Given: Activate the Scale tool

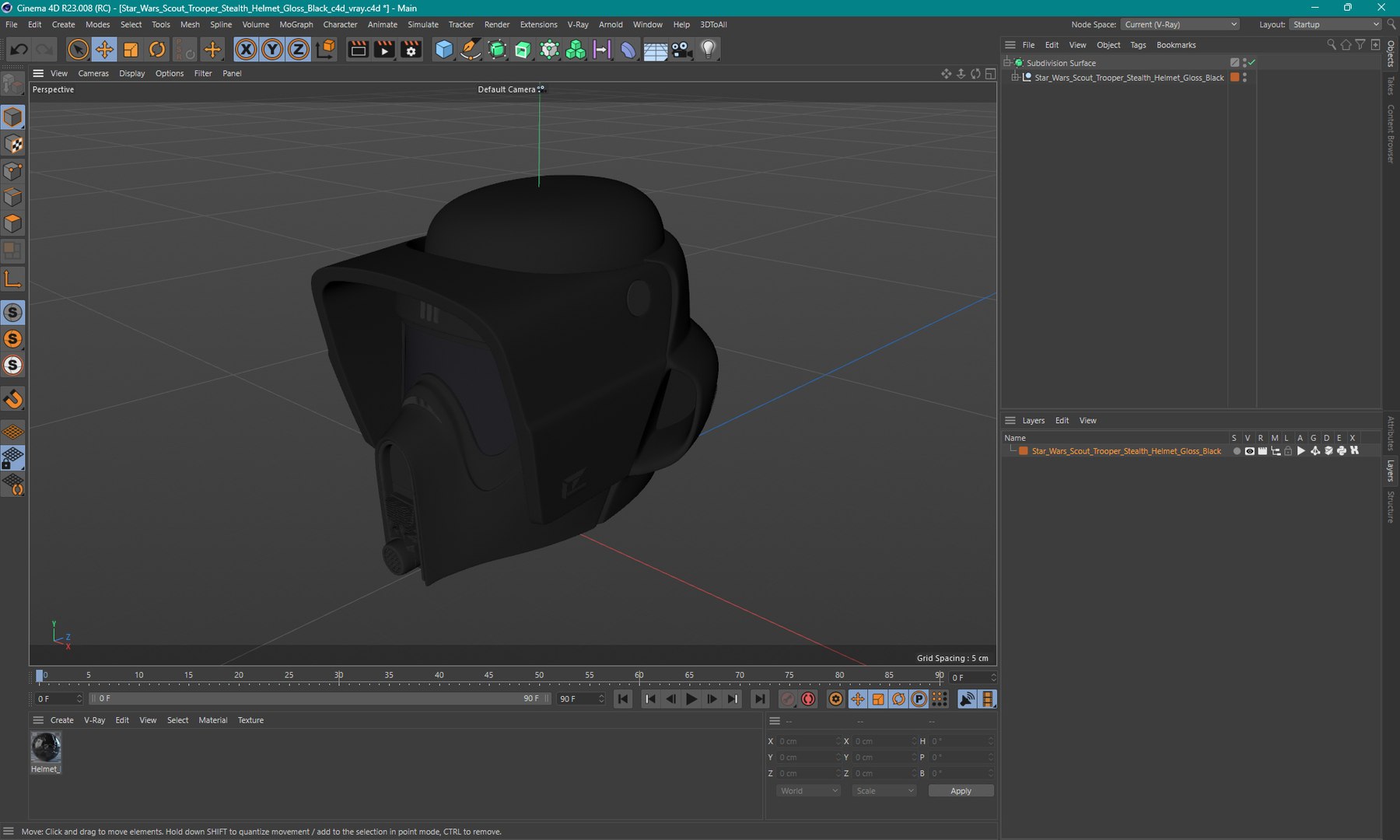Looking at the screenshot, I should coord(131,50).
